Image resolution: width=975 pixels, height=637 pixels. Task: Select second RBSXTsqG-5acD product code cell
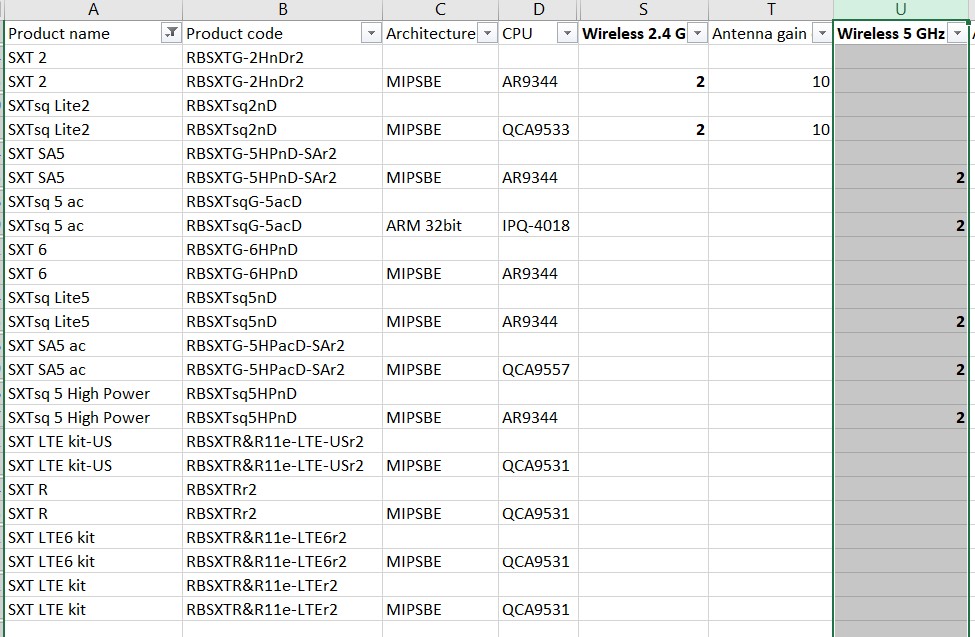(x=282, y=226)
